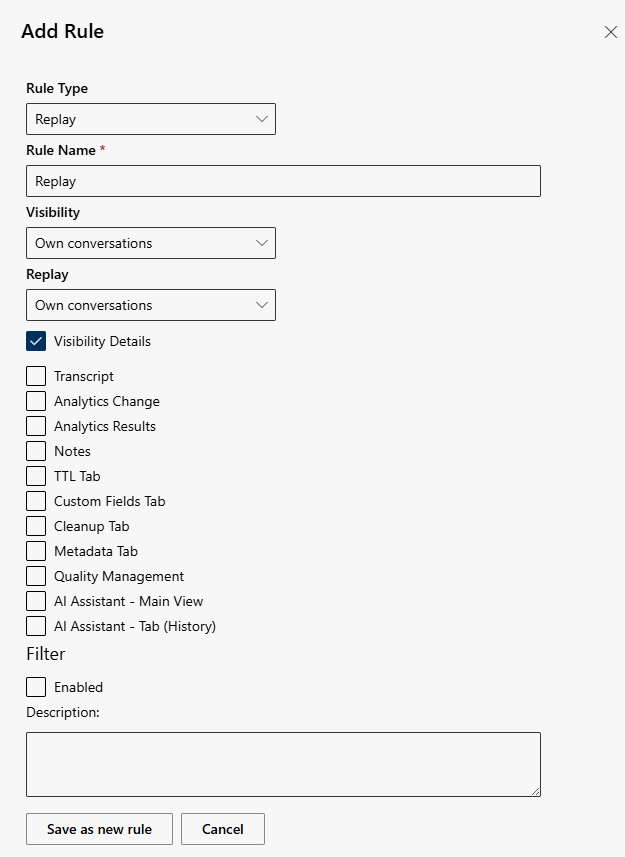Viewport: 625px width, 857px height.
Task: Open the Rule Type dropdown
Action: click(150, 119)
